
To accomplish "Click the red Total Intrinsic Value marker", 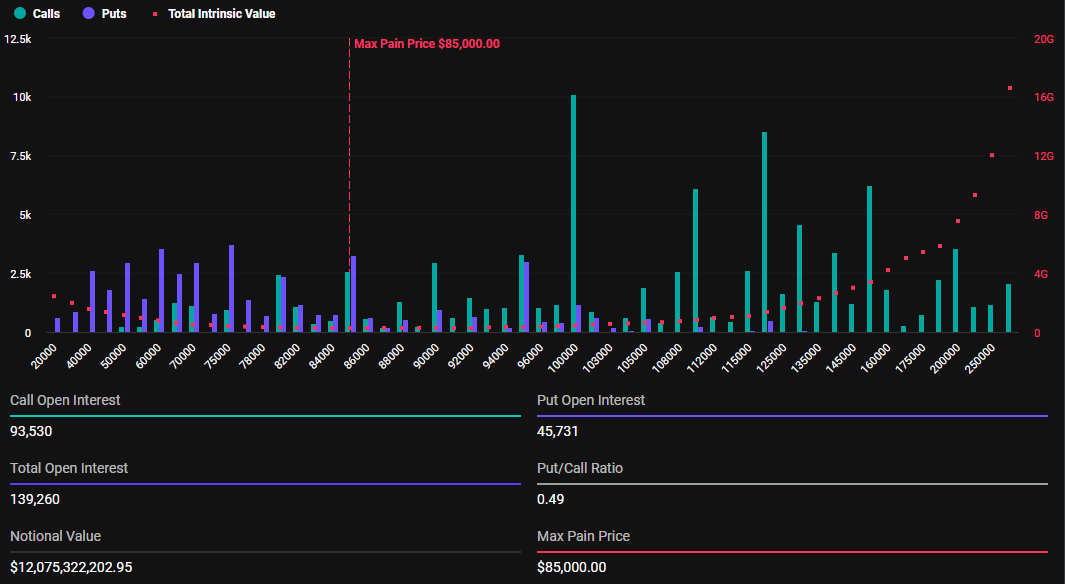I will coord(155,14).
